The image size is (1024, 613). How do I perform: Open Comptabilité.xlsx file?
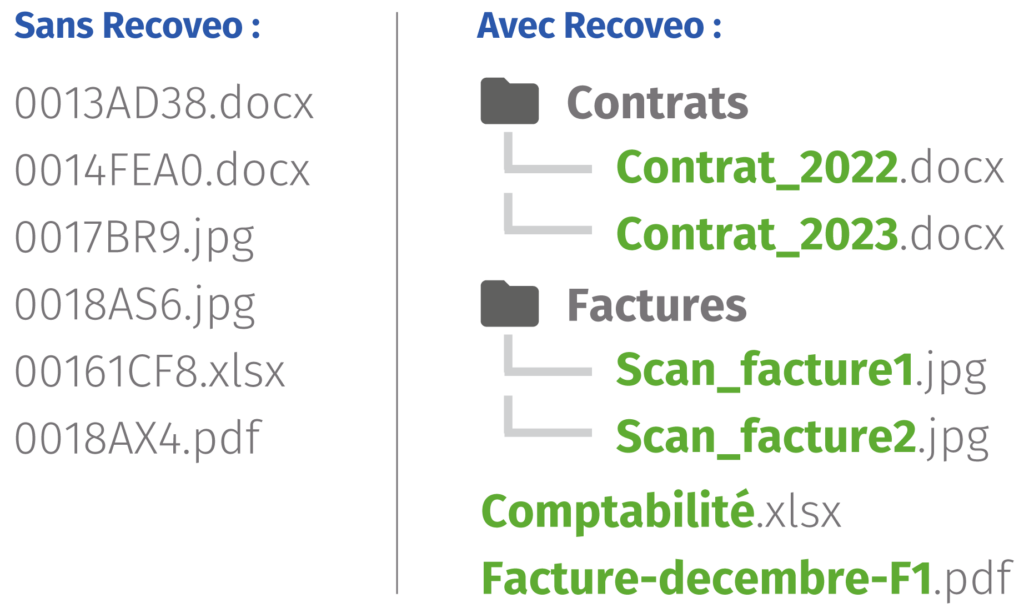point(661,510)
